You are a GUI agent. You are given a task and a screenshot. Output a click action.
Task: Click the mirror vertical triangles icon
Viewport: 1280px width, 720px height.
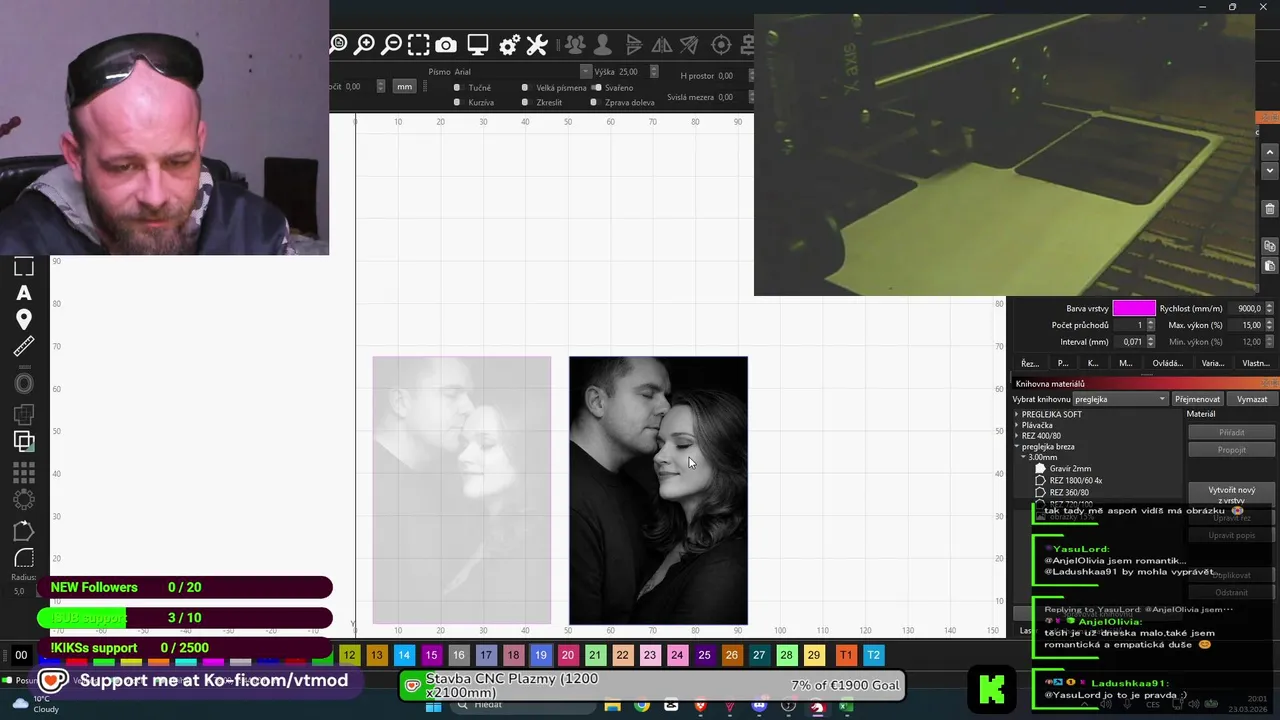pos(634,44)
